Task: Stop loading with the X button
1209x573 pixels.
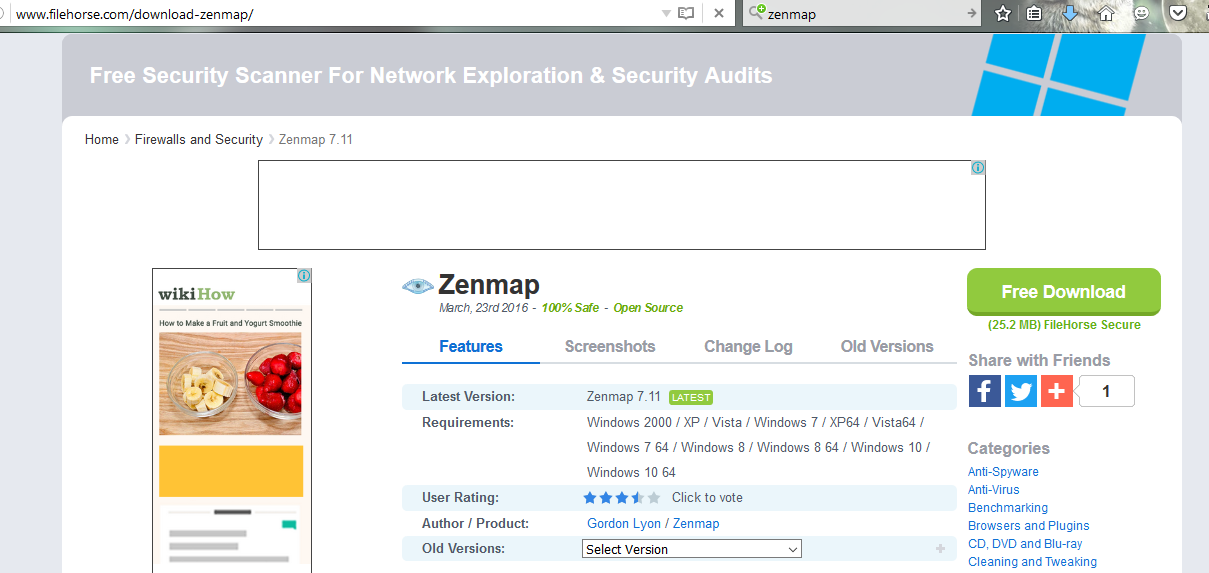Action: pos(718,13)
